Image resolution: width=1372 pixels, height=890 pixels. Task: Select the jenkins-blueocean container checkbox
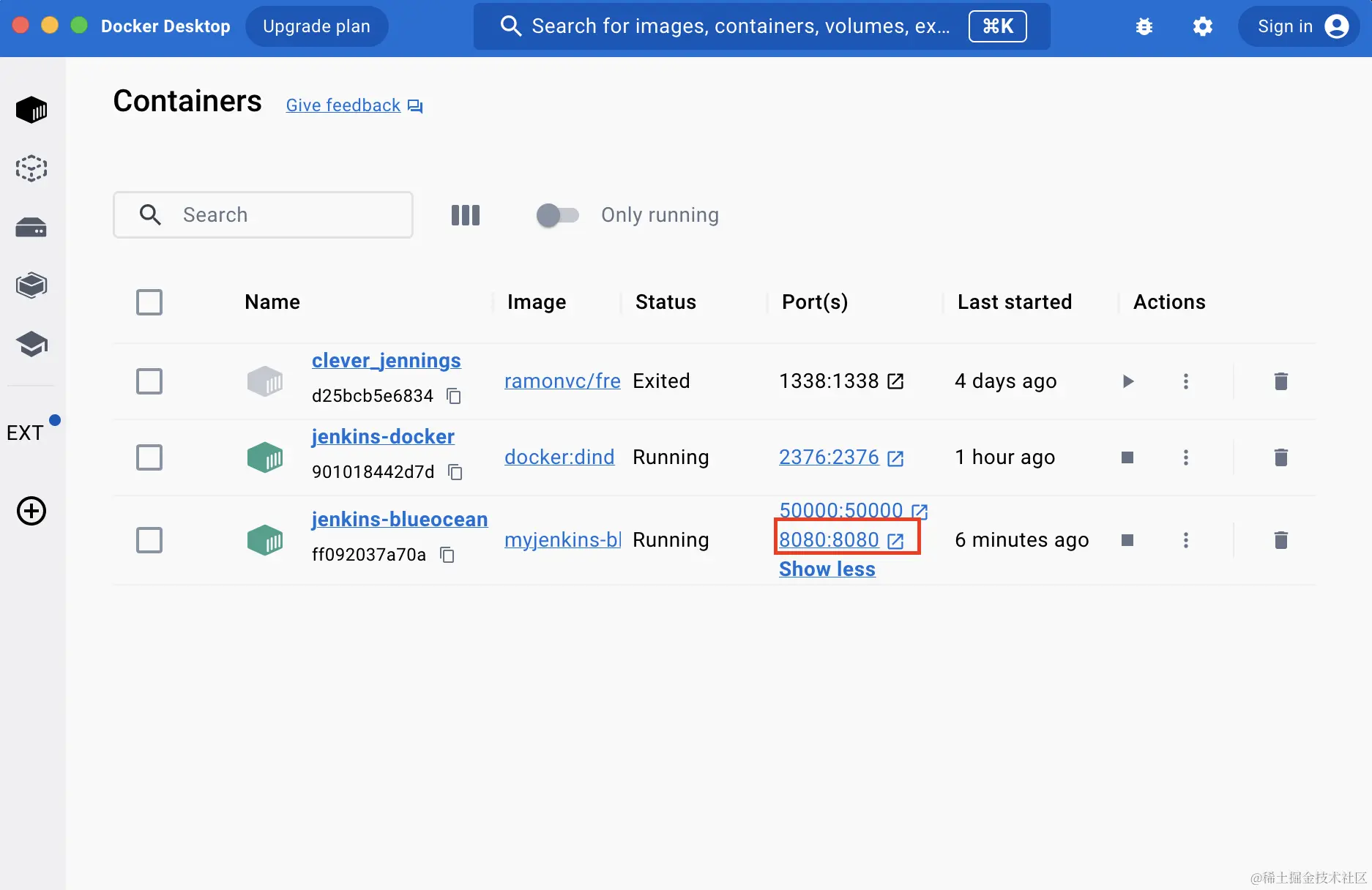pyautogui.click(x=149, y=540)
